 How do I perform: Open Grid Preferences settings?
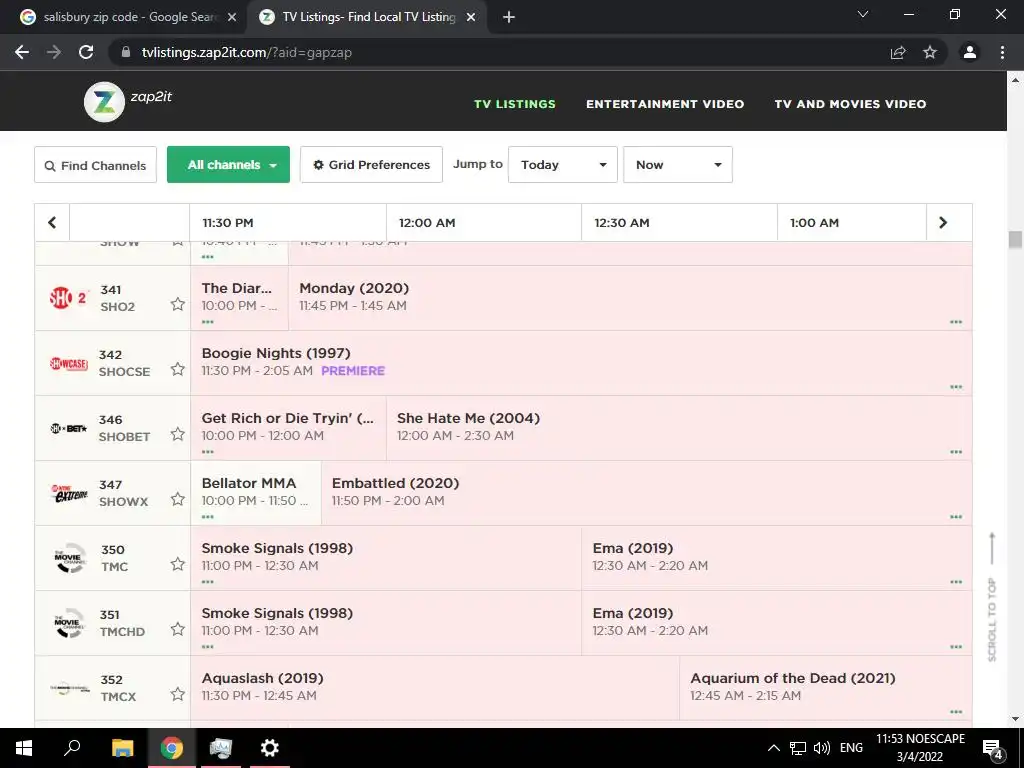pos(371,165)
